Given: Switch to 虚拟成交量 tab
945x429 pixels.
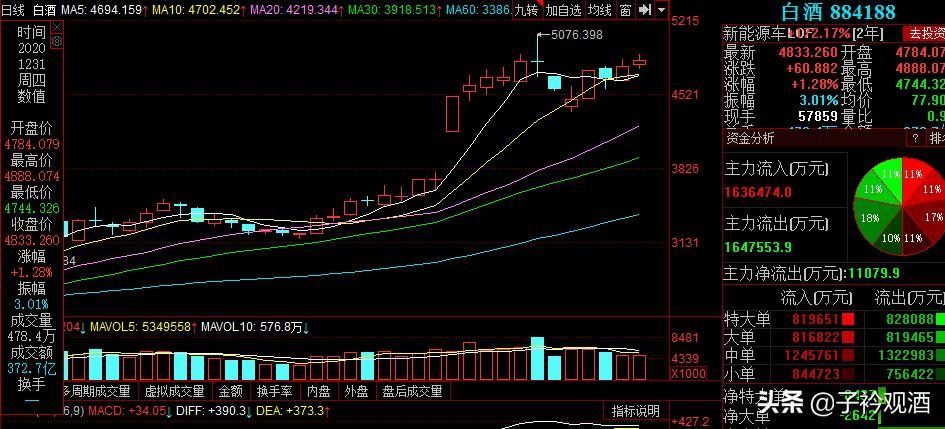Looking at the screenshot, I should click(x=175, y=391).
